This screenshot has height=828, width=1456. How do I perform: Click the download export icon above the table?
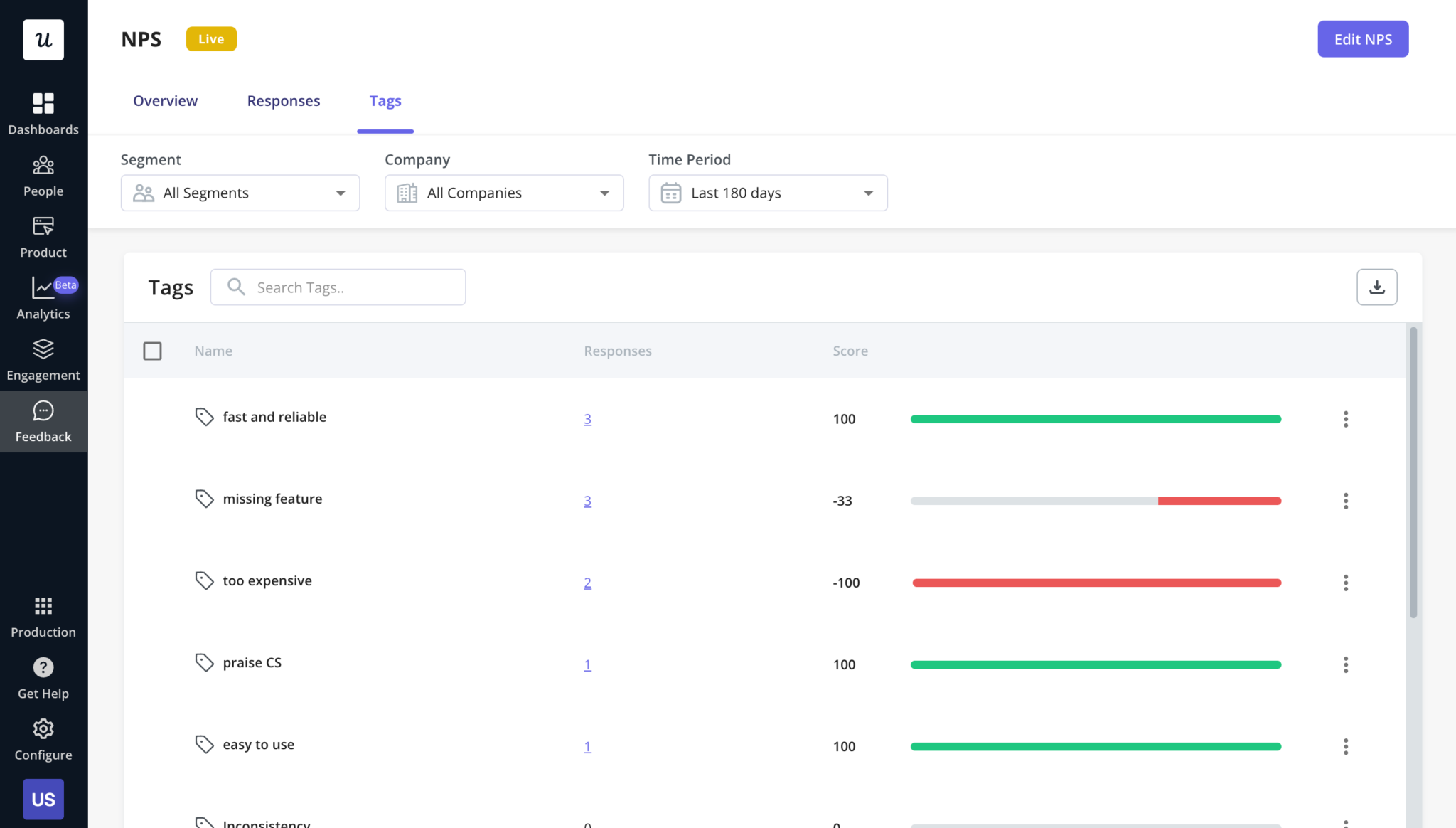(x=1376, y=287)
